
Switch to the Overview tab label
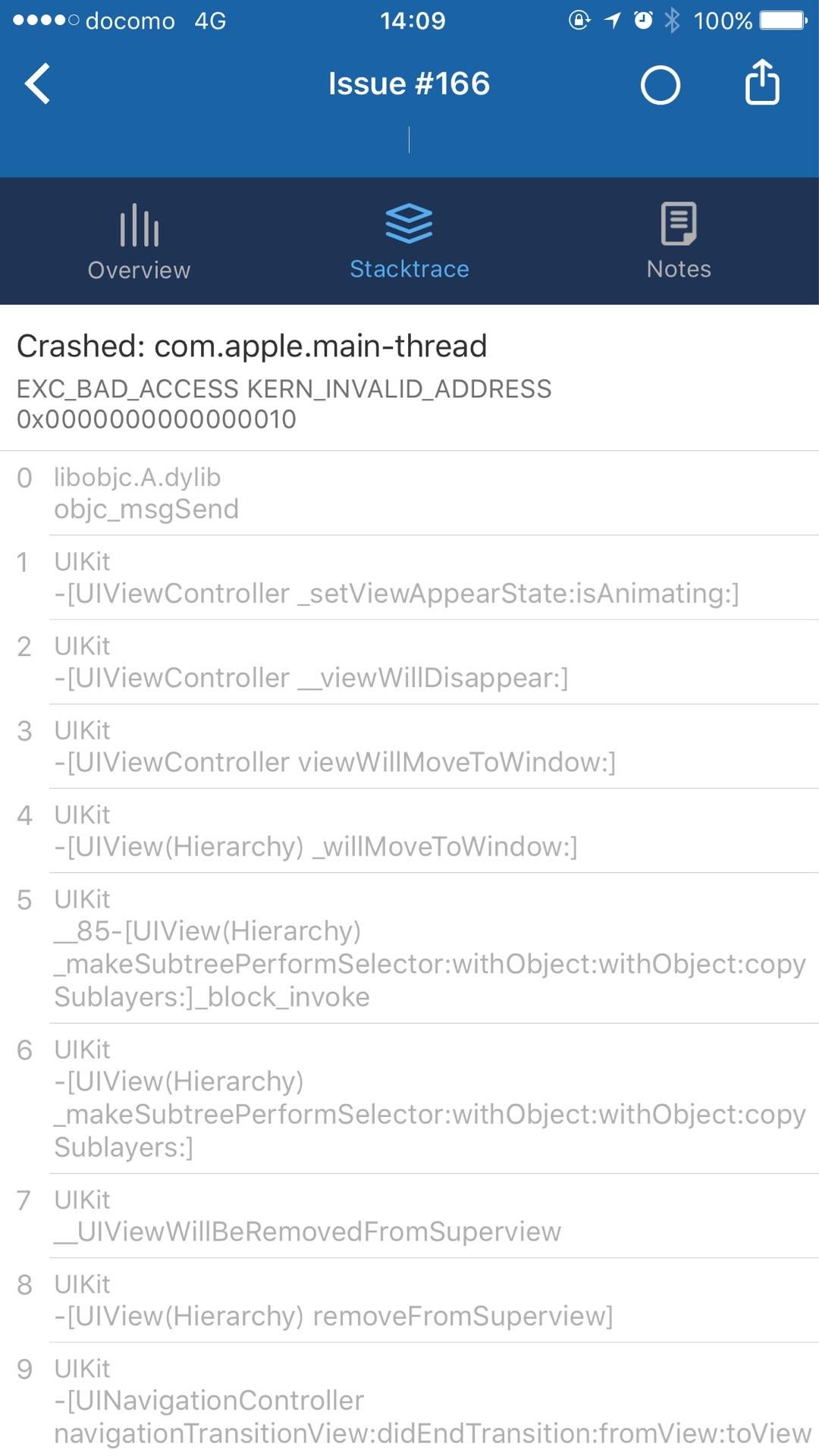(x=139, y=270)
